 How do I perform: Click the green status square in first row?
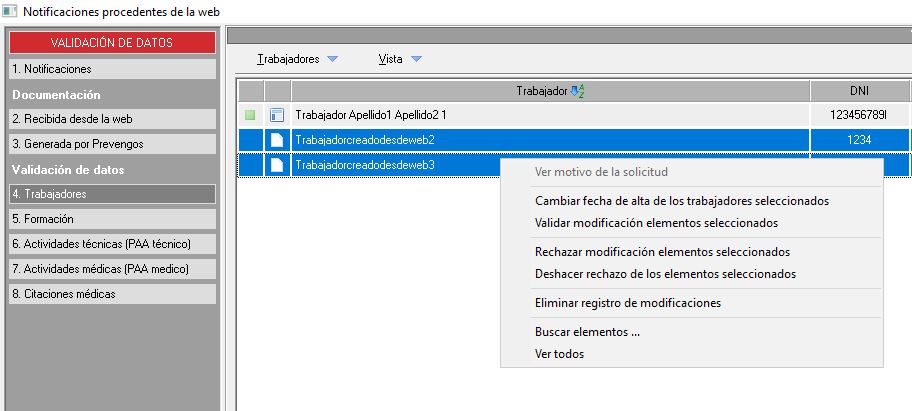point(250,115)
